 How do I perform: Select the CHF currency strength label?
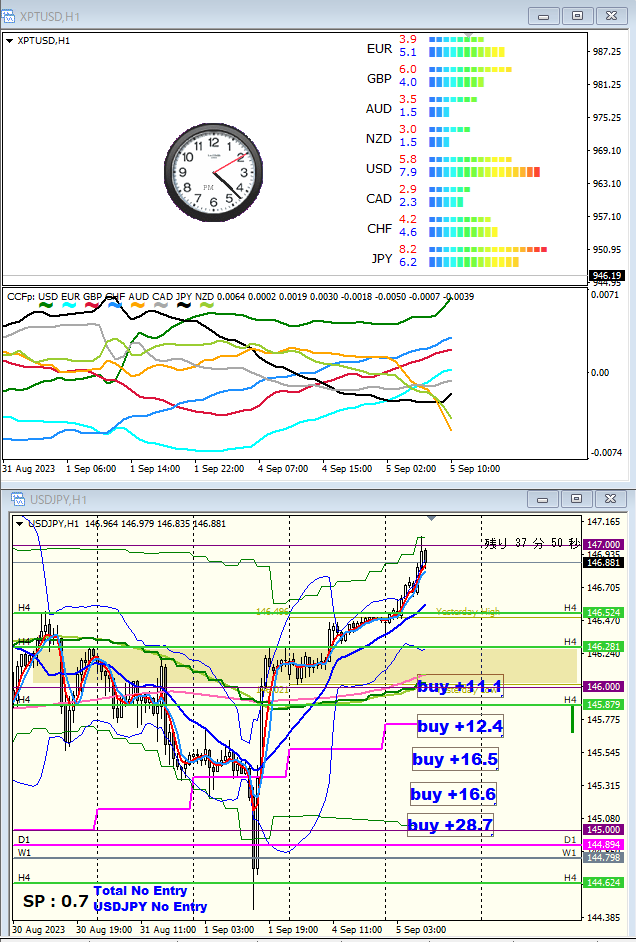[x=379, y=229]
